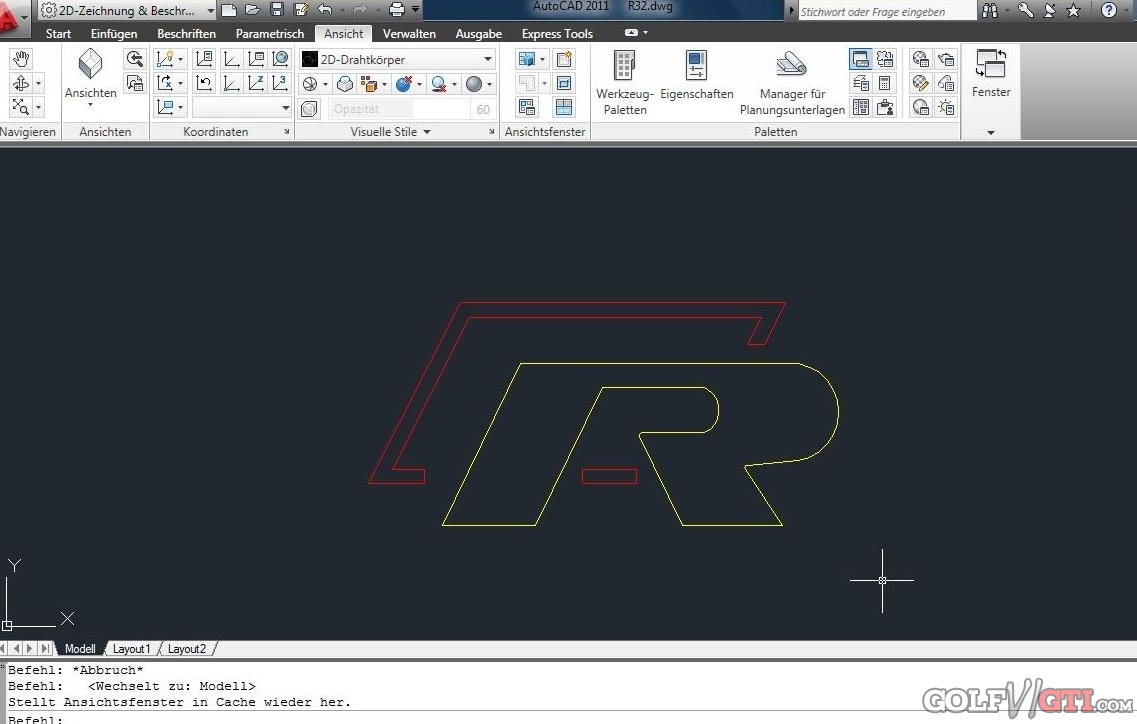Image resolution: width=1137 pixels, height=724 pixels.
Task: Click the Undo arrow icon
Action: click(324, 10)
